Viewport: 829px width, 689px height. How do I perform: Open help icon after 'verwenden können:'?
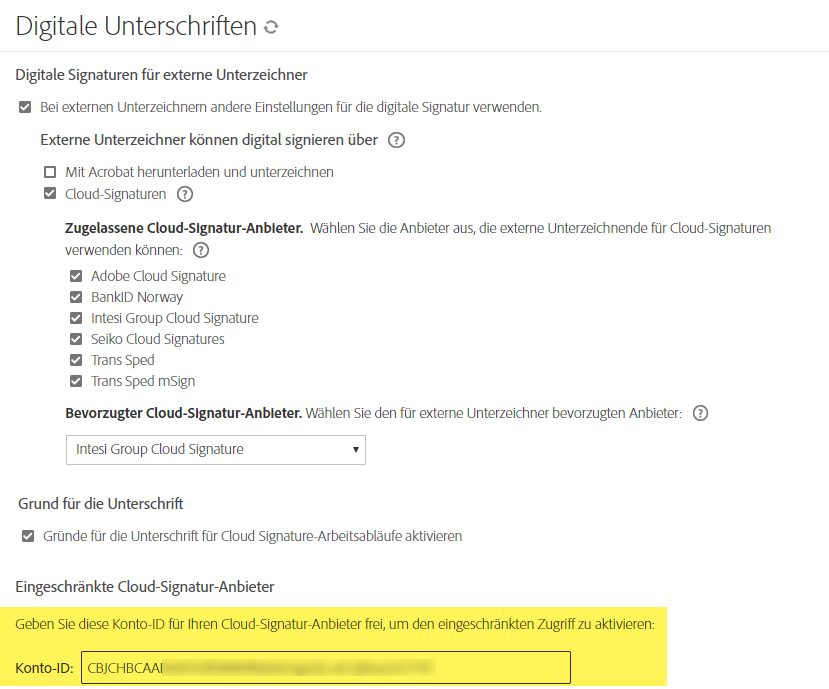pyautogui.click(x=200, y=250)
